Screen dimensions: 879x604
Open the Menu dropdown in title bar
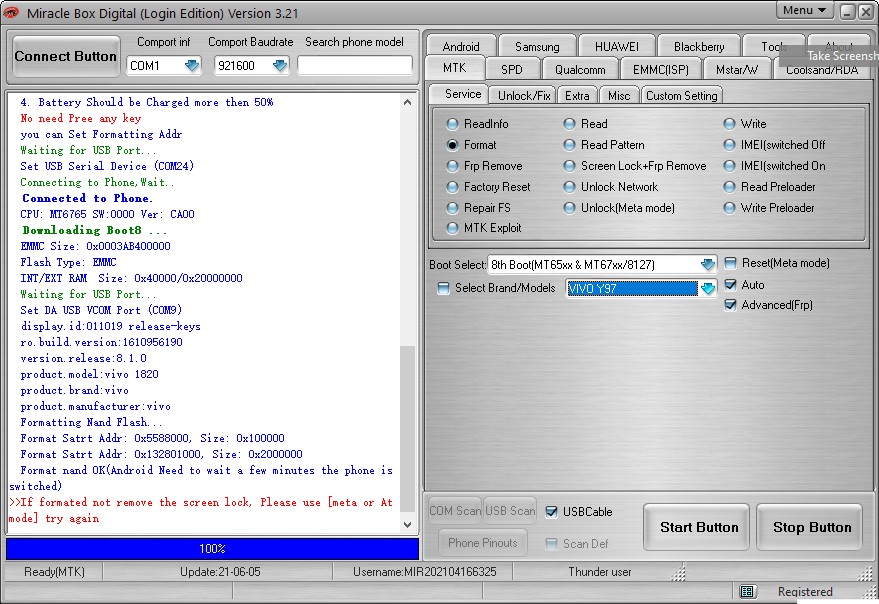[x=804, y=11]
